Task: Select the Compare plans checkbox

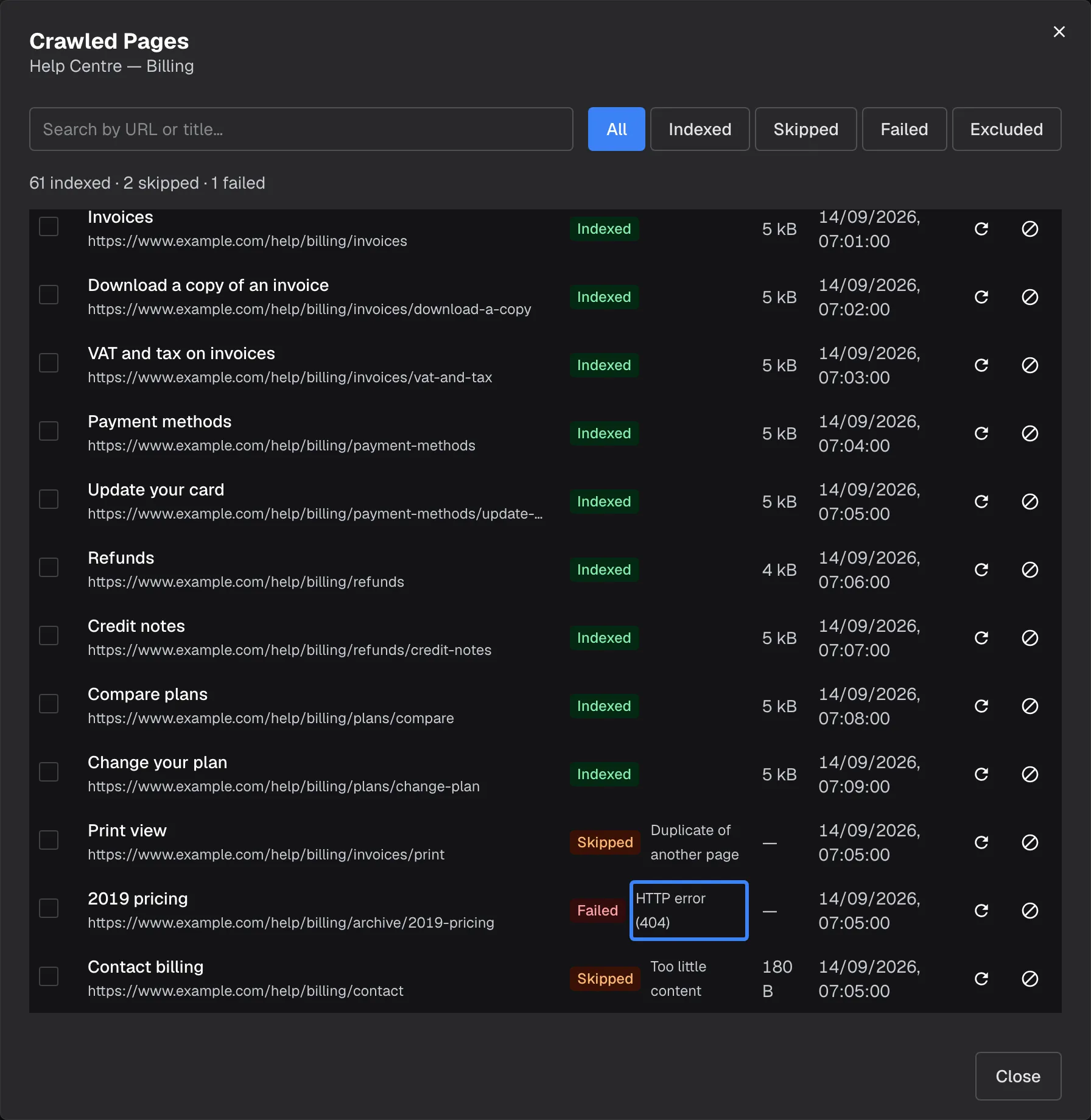Action: click(x=49, y=704)
